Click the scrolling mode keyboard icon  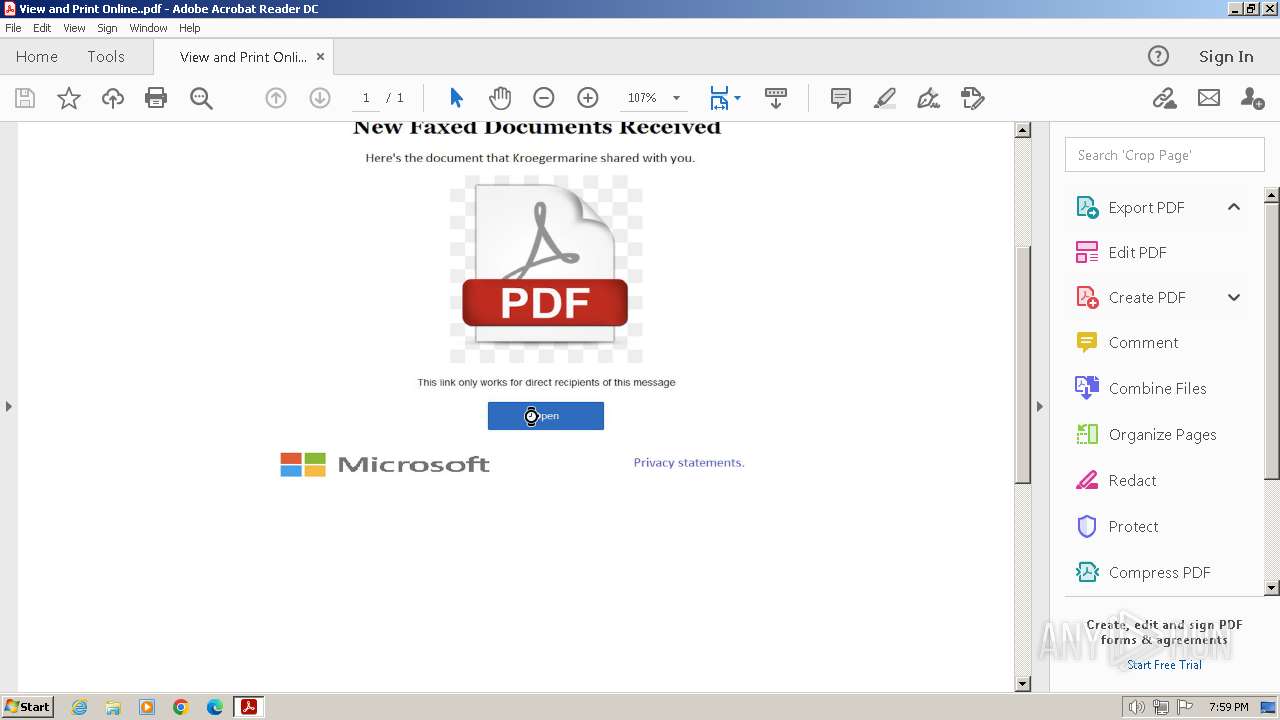pos(776,98)
